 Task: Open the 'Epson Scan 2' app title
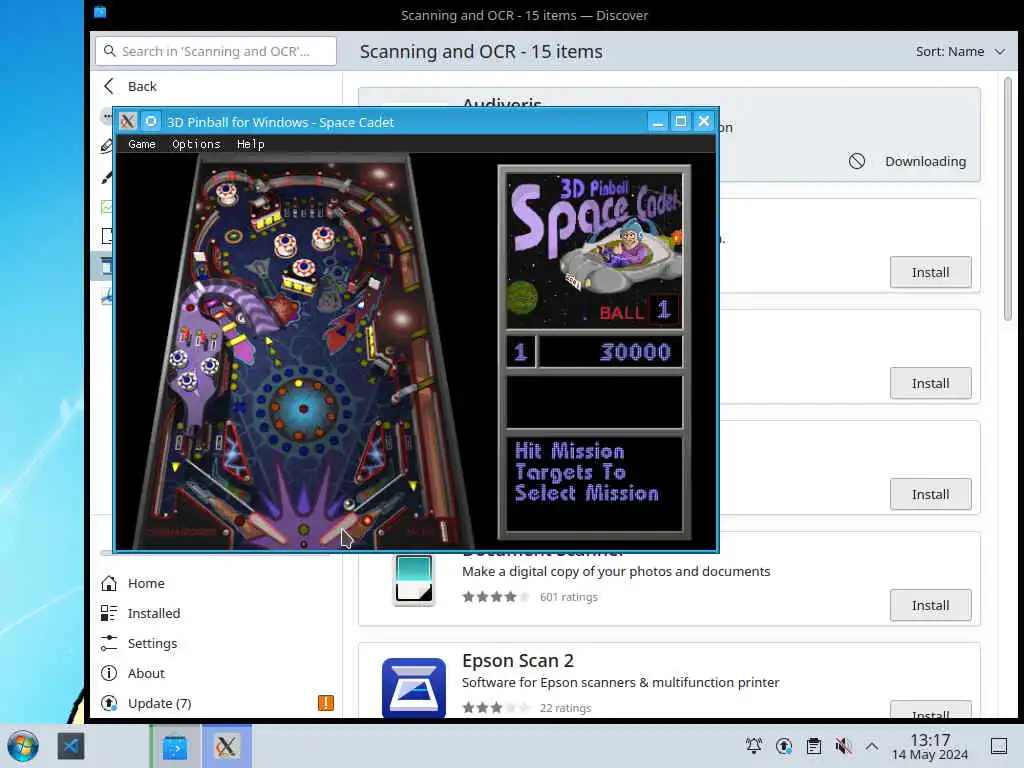(x=517, y=661)
